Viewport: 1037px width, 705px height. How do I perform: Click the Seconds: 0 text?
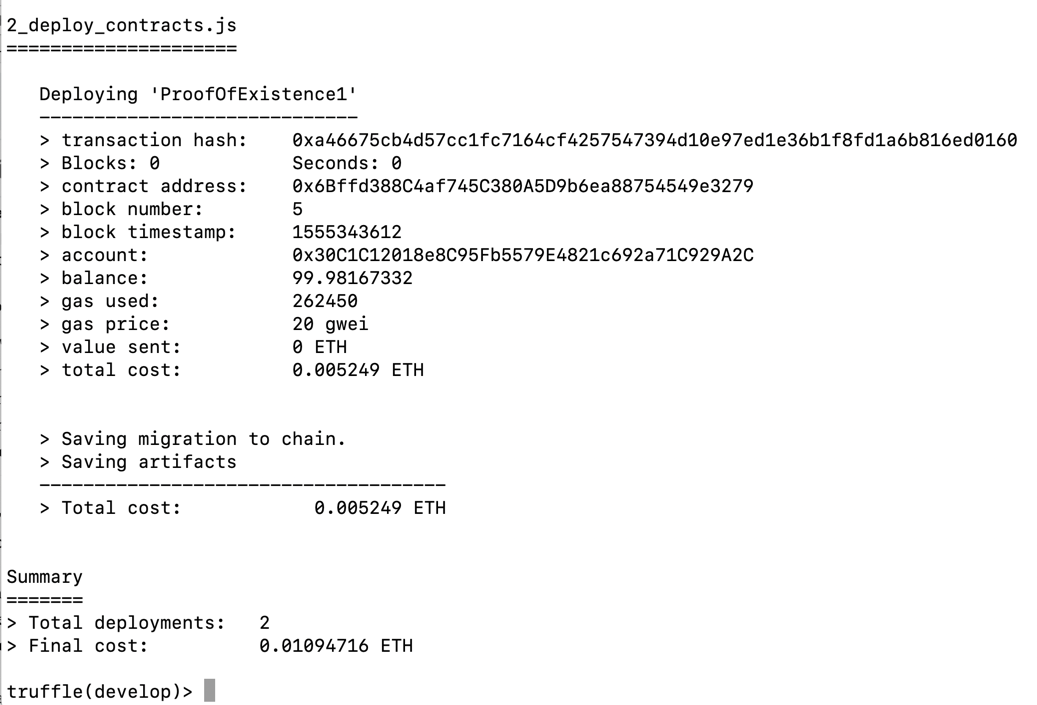tap(346, 163)
